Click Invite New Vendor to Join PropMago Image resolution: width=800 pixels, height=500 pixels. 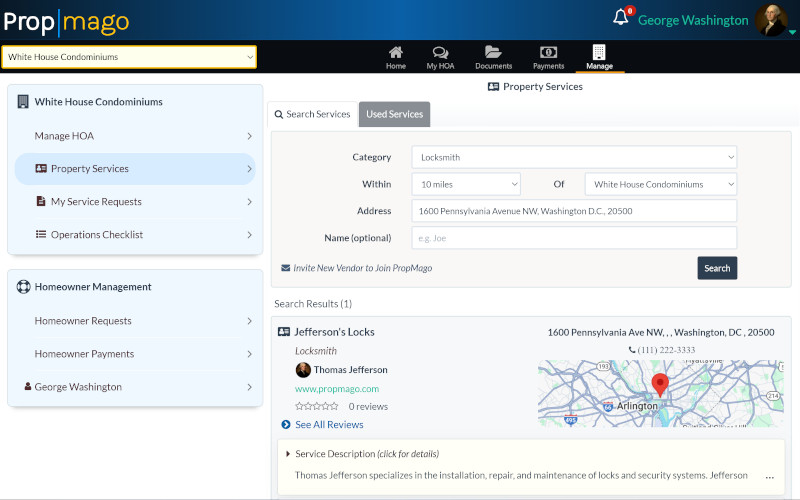362,268
